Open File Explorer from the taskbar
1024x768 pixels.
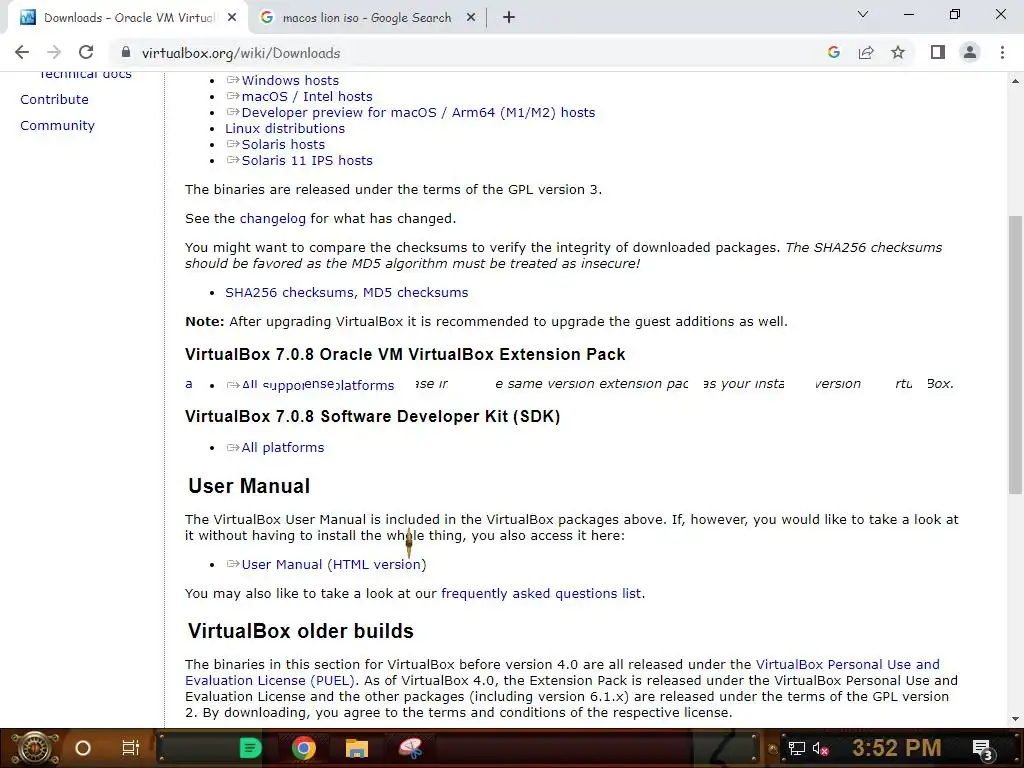tap(357, 748)
